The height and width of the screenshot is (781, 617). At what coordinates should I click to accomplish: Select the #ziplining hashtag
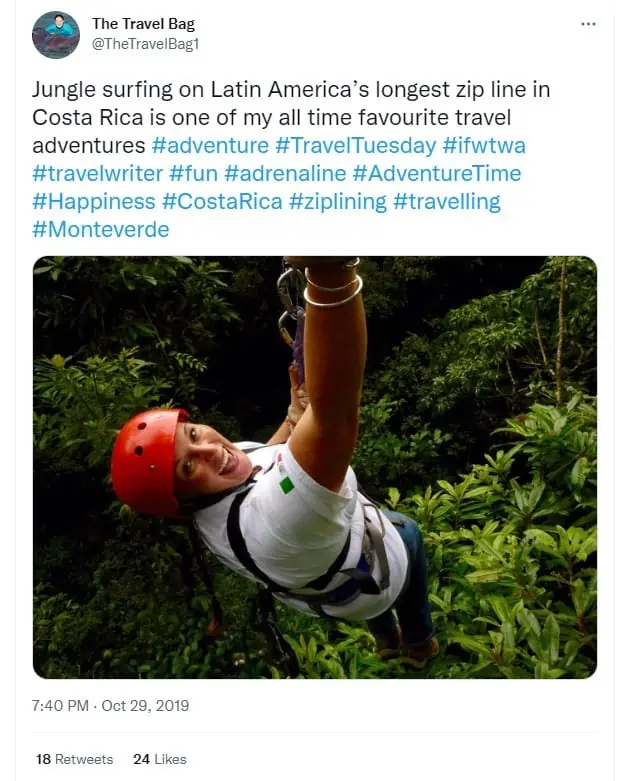pos(338,202)
